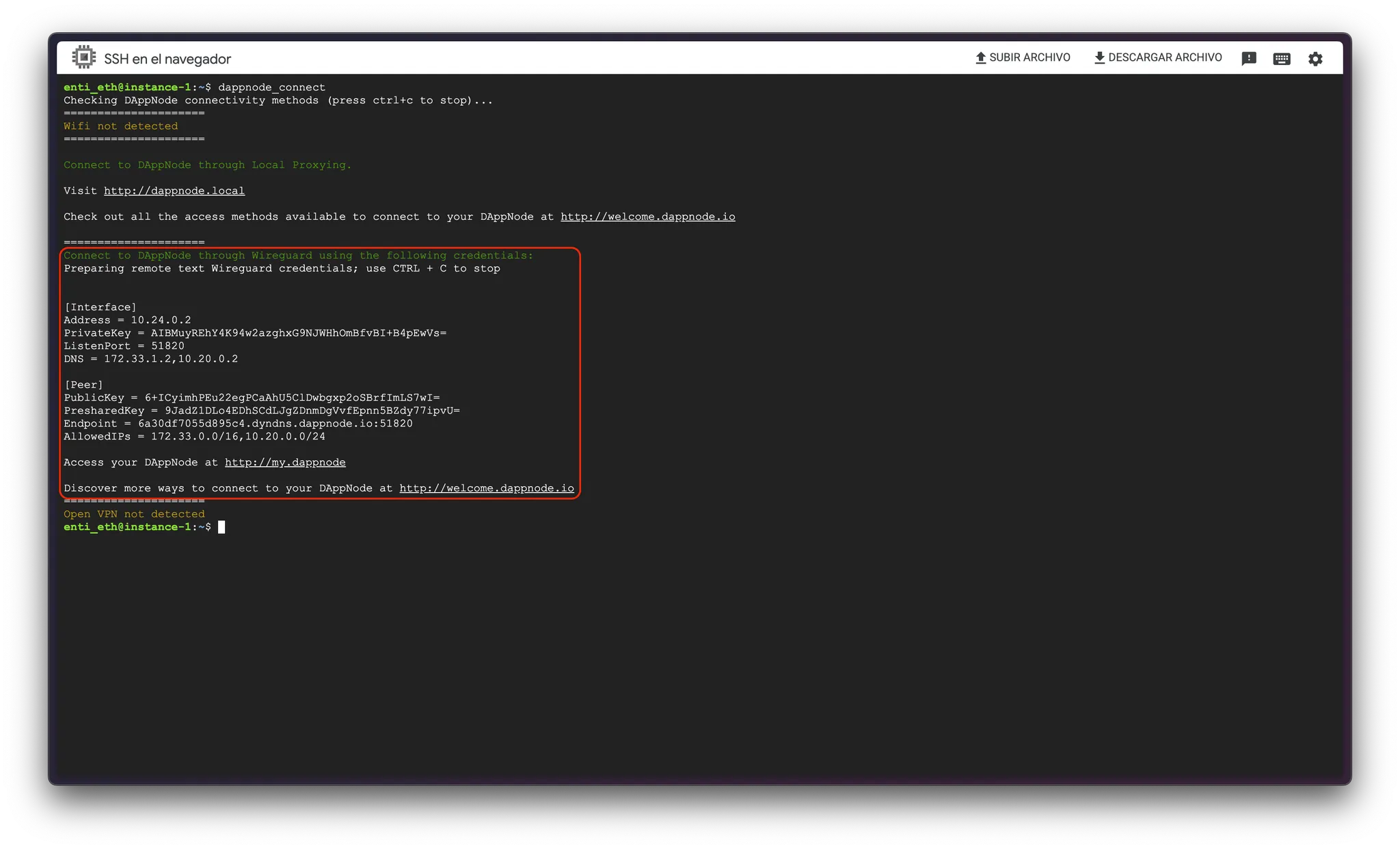
Task: Click the 'ListenPort = 51820' line
Action: pyautogui.click(x=124, y=347)
